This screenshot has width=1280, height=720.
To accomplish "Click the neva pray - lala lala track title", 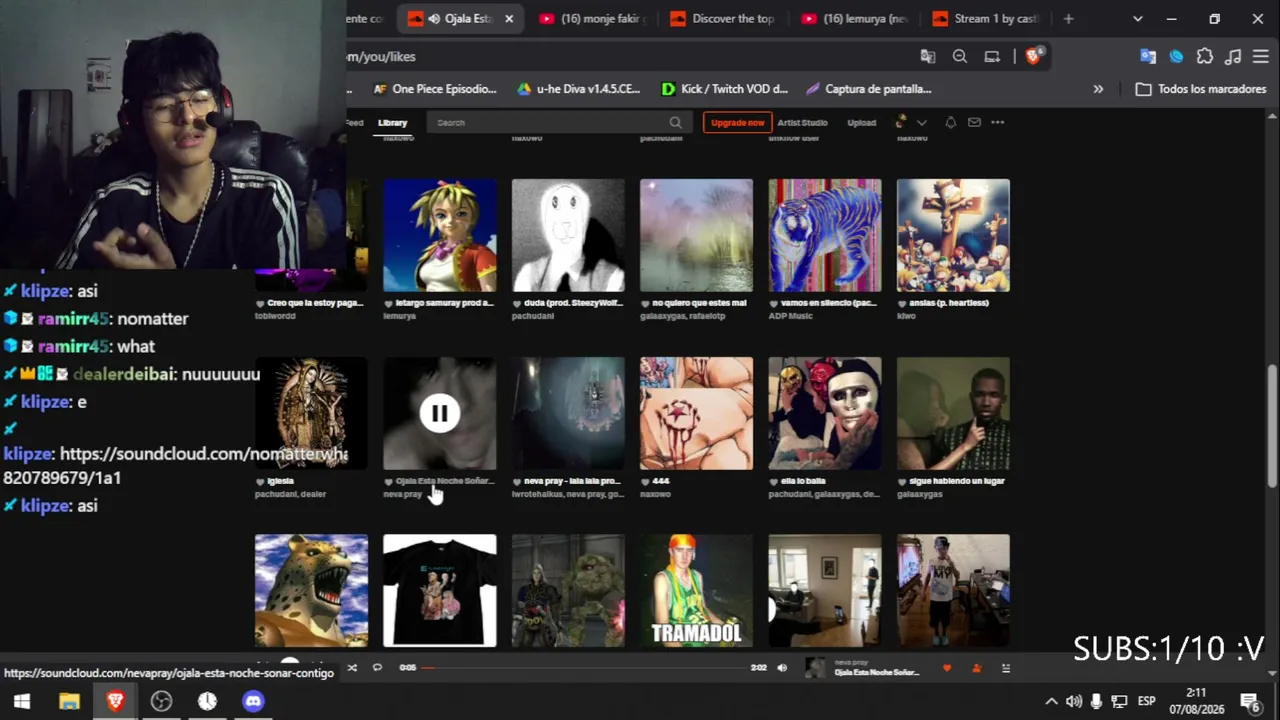I will click(x=572, y=481).
